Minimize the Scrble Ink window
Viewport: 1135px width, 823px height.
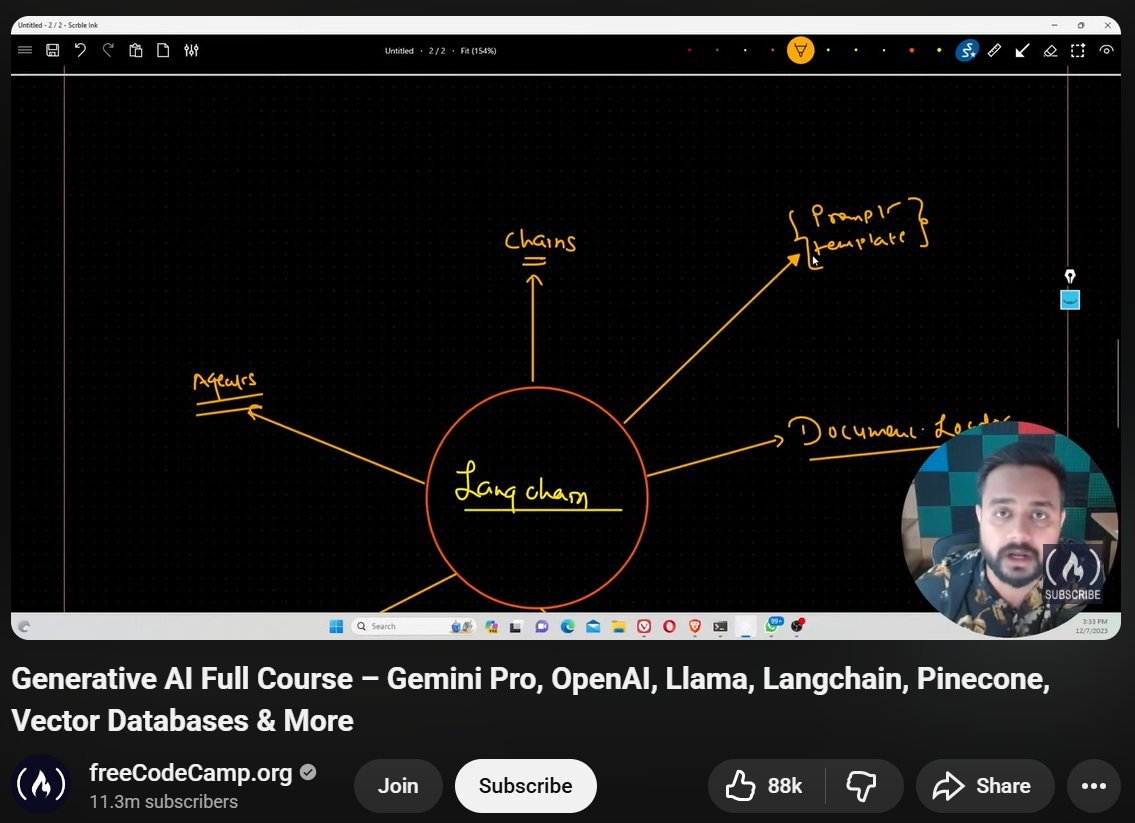pos(1055,25)
